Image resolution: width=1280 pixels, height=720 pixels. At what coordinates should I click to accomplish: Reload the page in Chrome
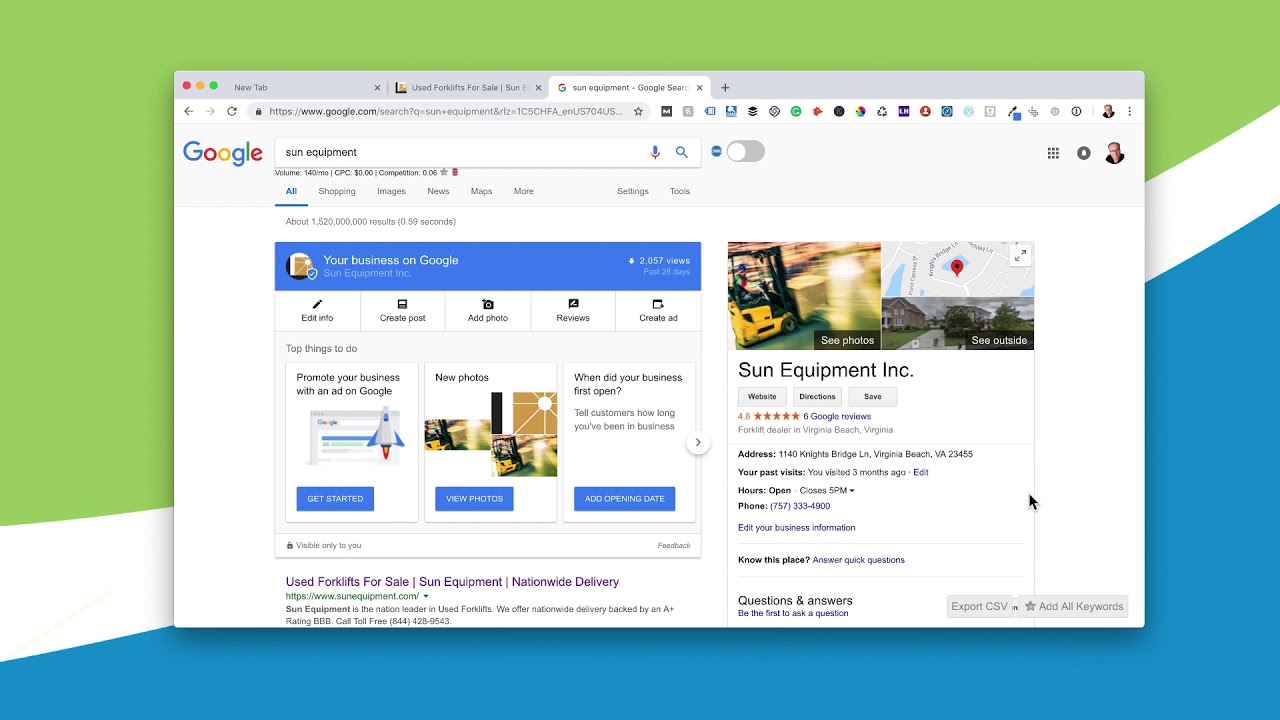[x=232, y=112]
